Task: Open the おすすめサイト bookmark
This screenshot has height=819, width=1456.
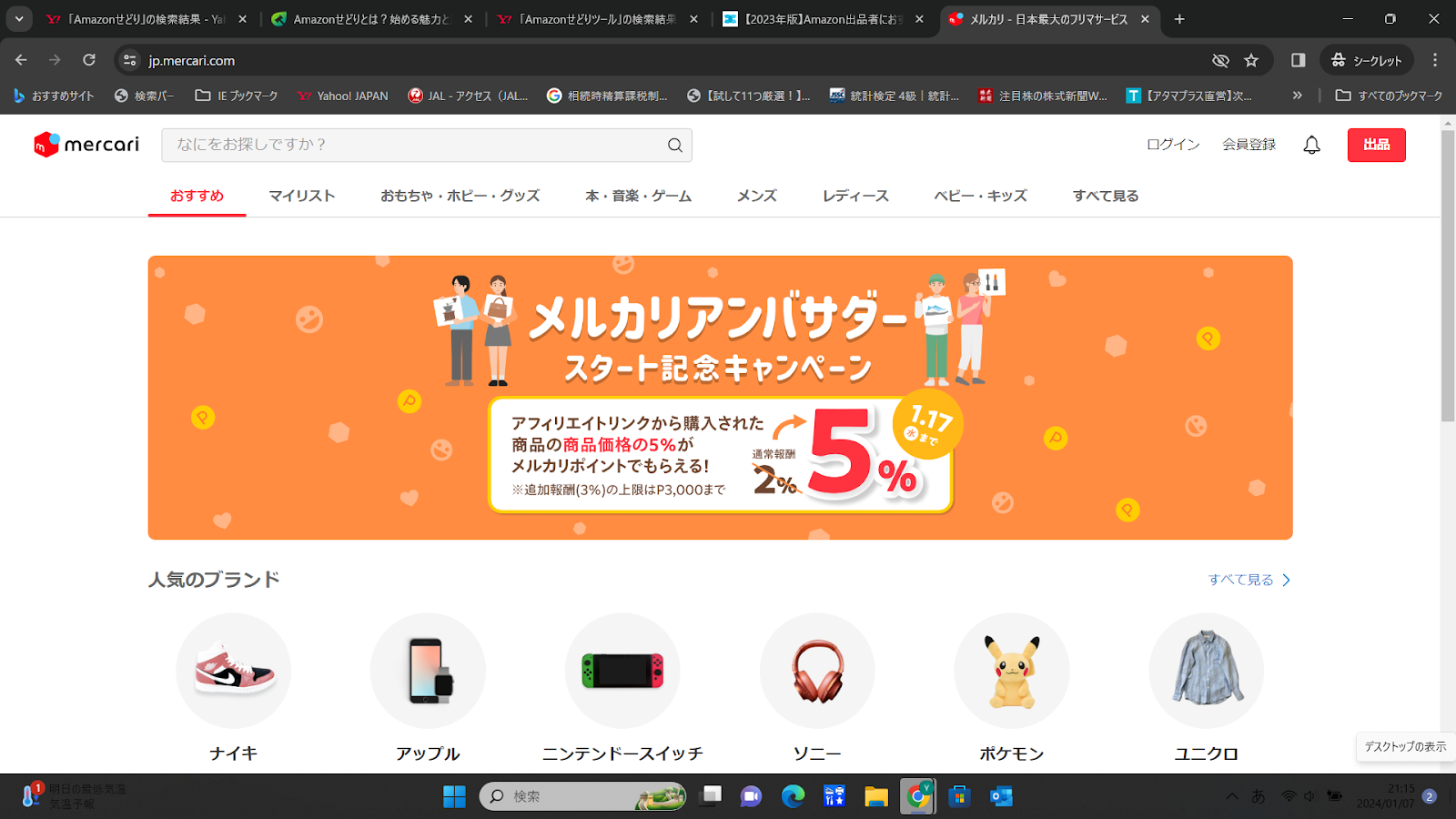Action: (x=54, y=96)
